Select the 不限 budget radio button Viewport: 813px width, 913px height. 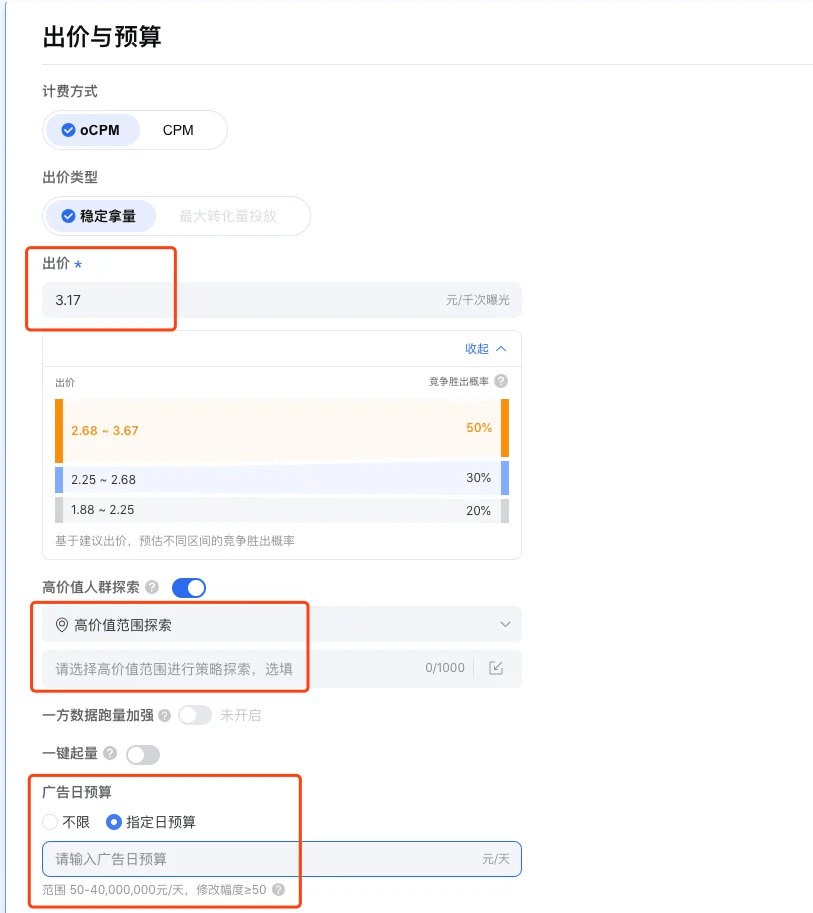pos(49,822)
